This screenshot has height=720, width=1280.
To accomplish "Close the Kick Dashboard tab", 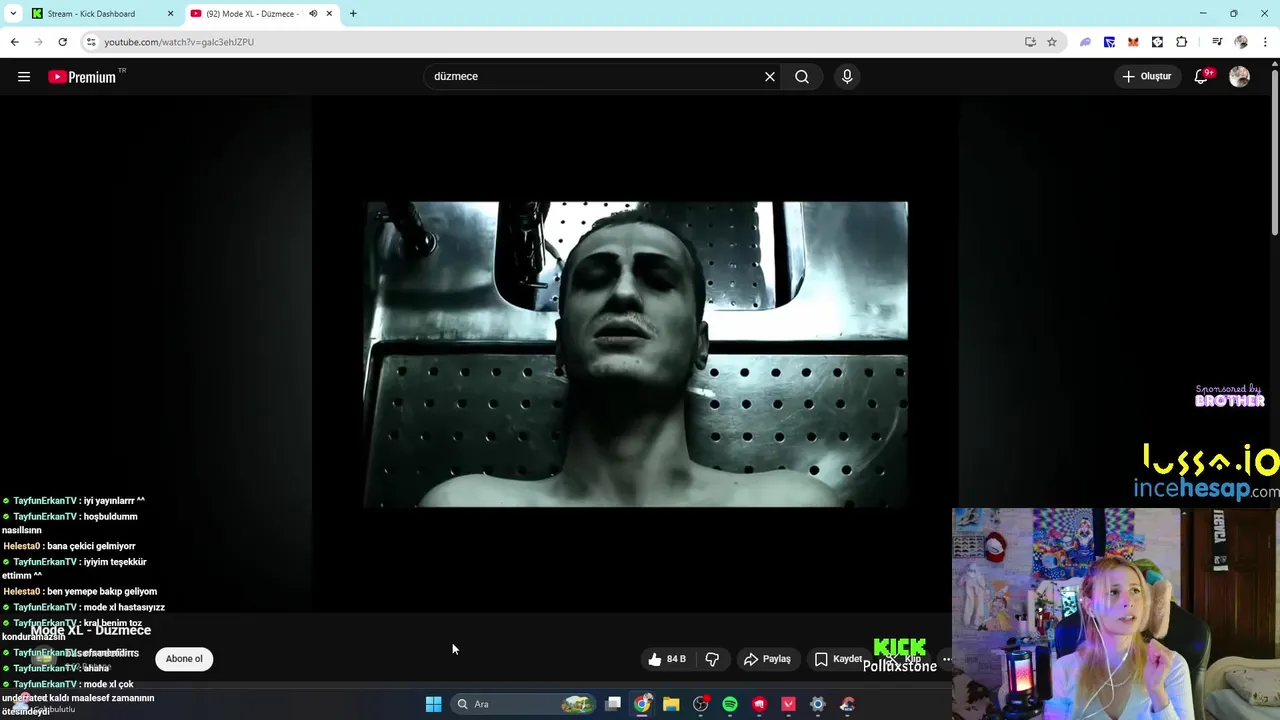I will pos(170,14).
